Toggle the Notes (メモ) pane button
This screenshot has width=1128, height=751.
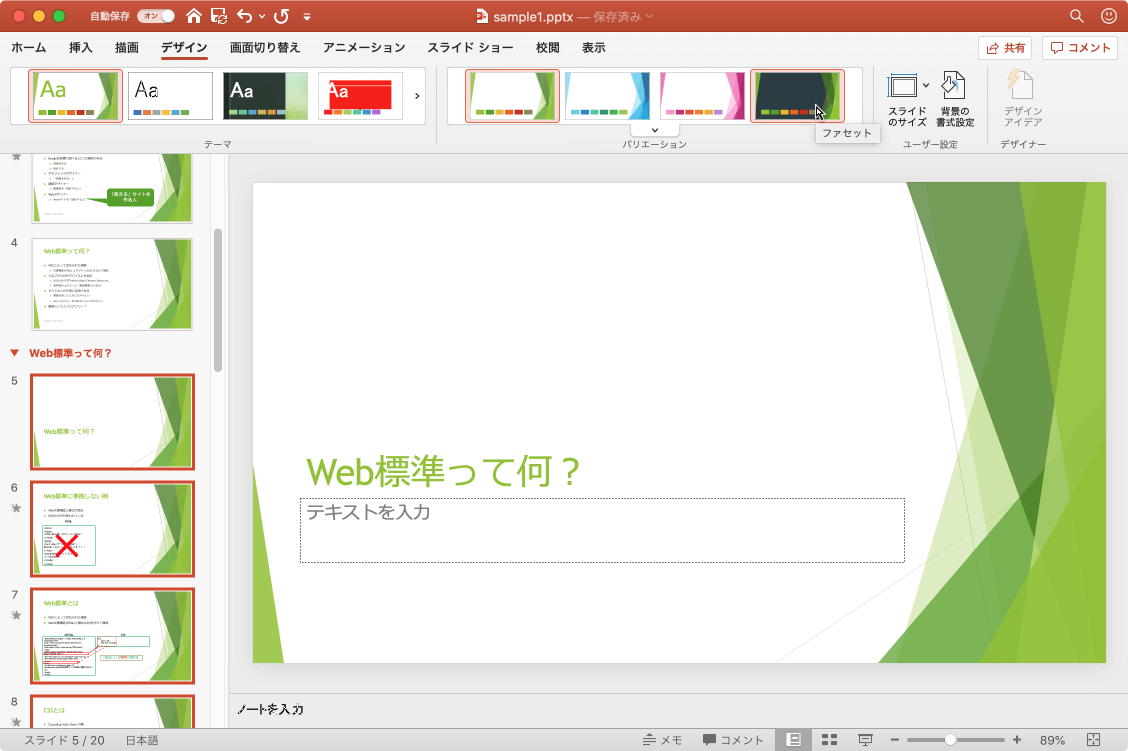tap(662, 739)
